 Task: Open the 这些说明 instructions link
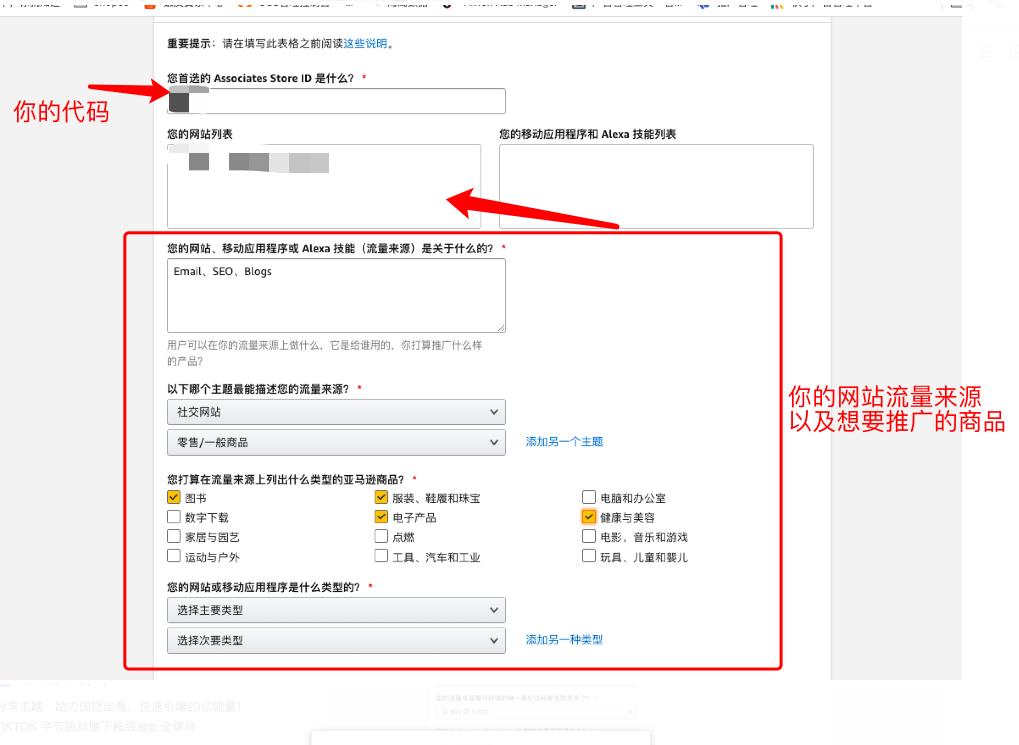pos(365,44)
